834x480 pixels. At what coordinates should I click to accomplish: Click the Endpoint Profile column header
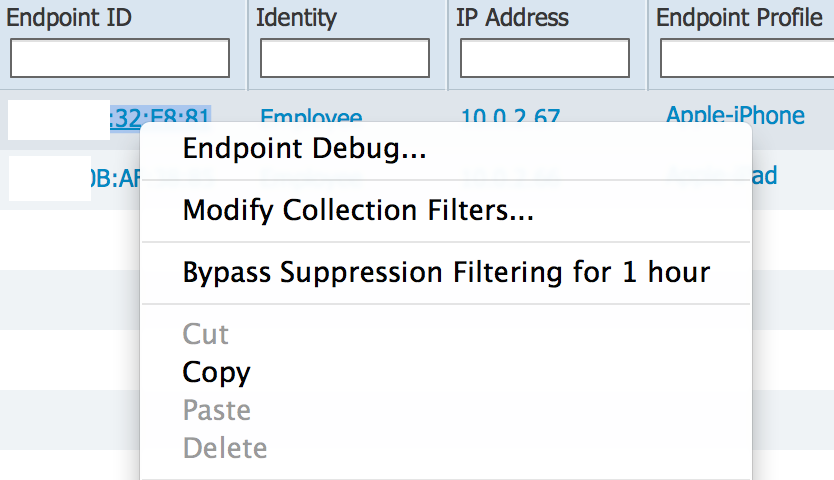point(739,18)
